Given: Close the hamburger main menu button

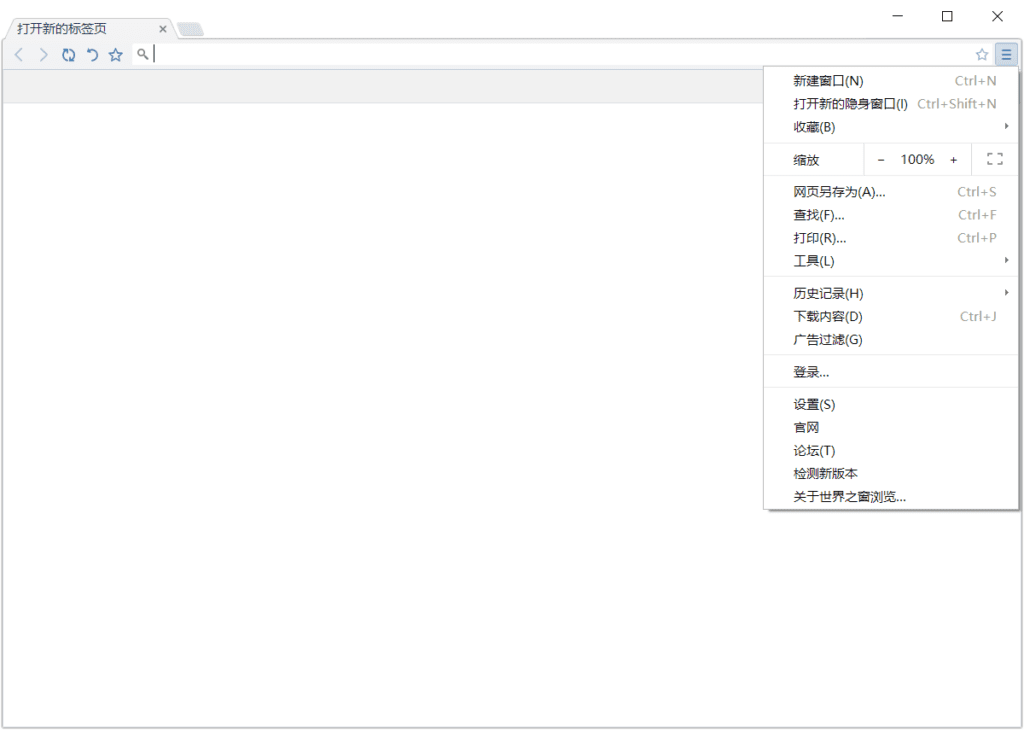Looking at the screenshot, I should pyautogui.click(x=1006, y=55).
